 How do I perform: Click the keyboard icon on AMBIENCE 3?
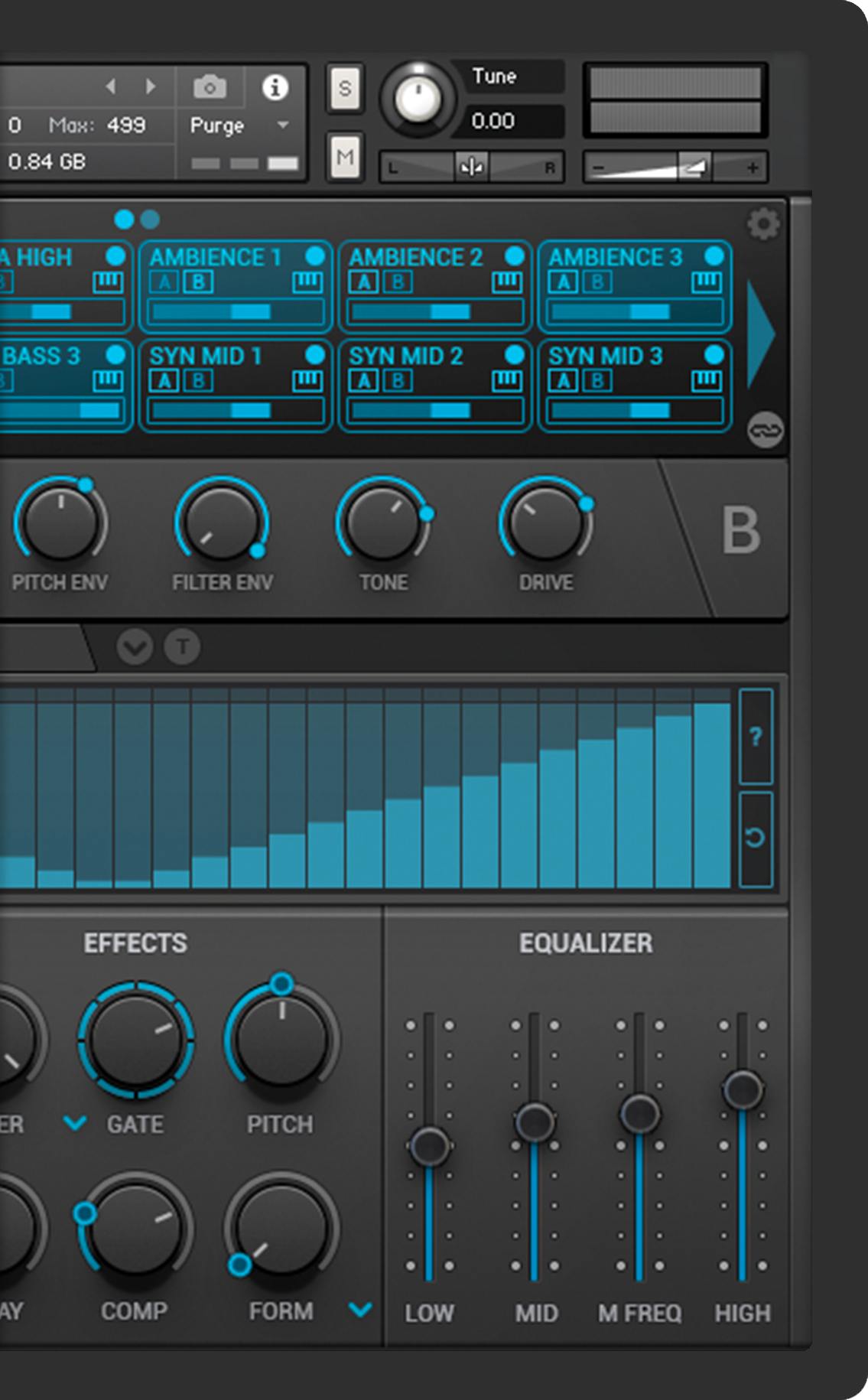[707, 282]
